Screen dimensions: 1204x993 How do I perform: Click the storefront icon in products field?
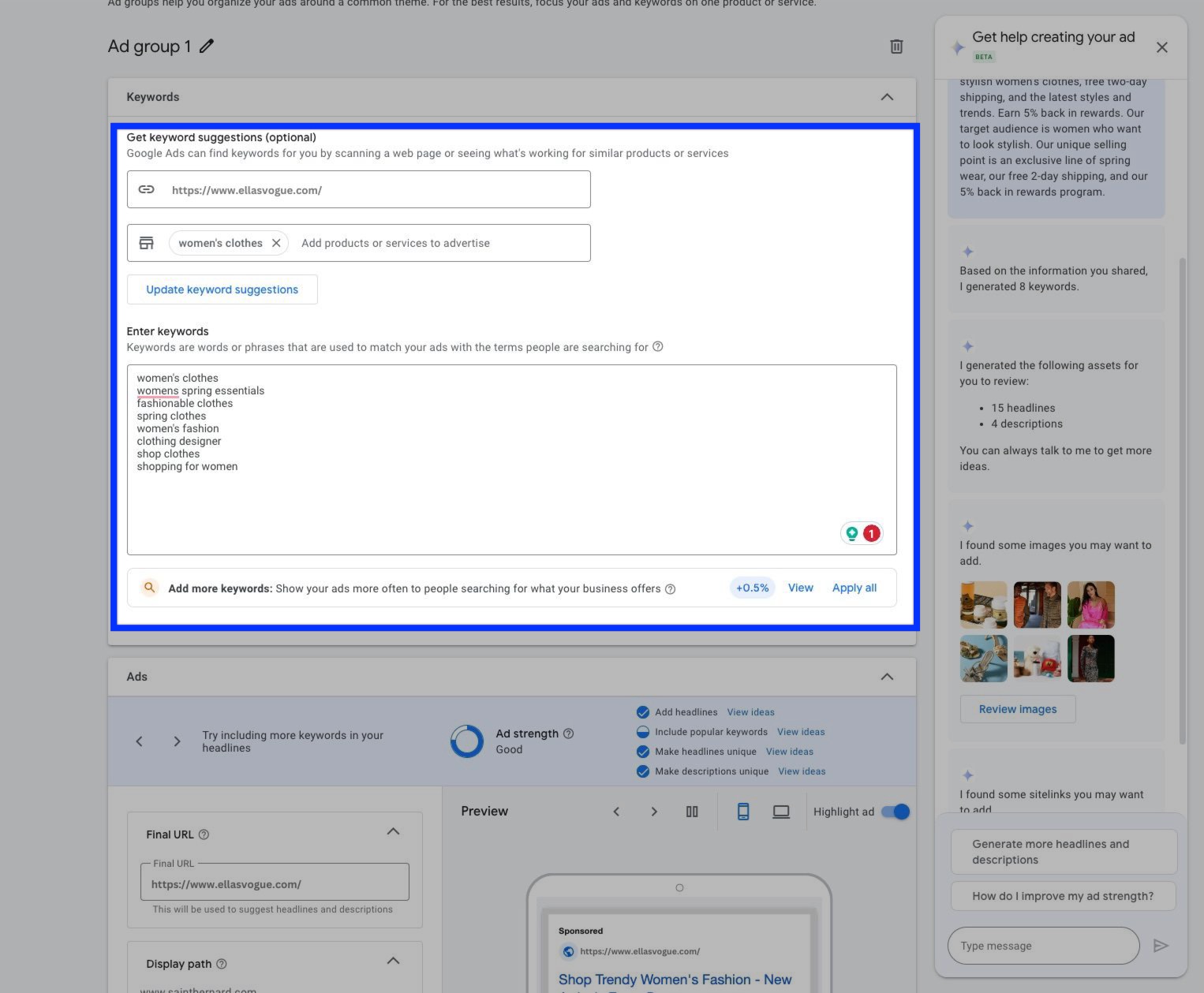point(146,243)
